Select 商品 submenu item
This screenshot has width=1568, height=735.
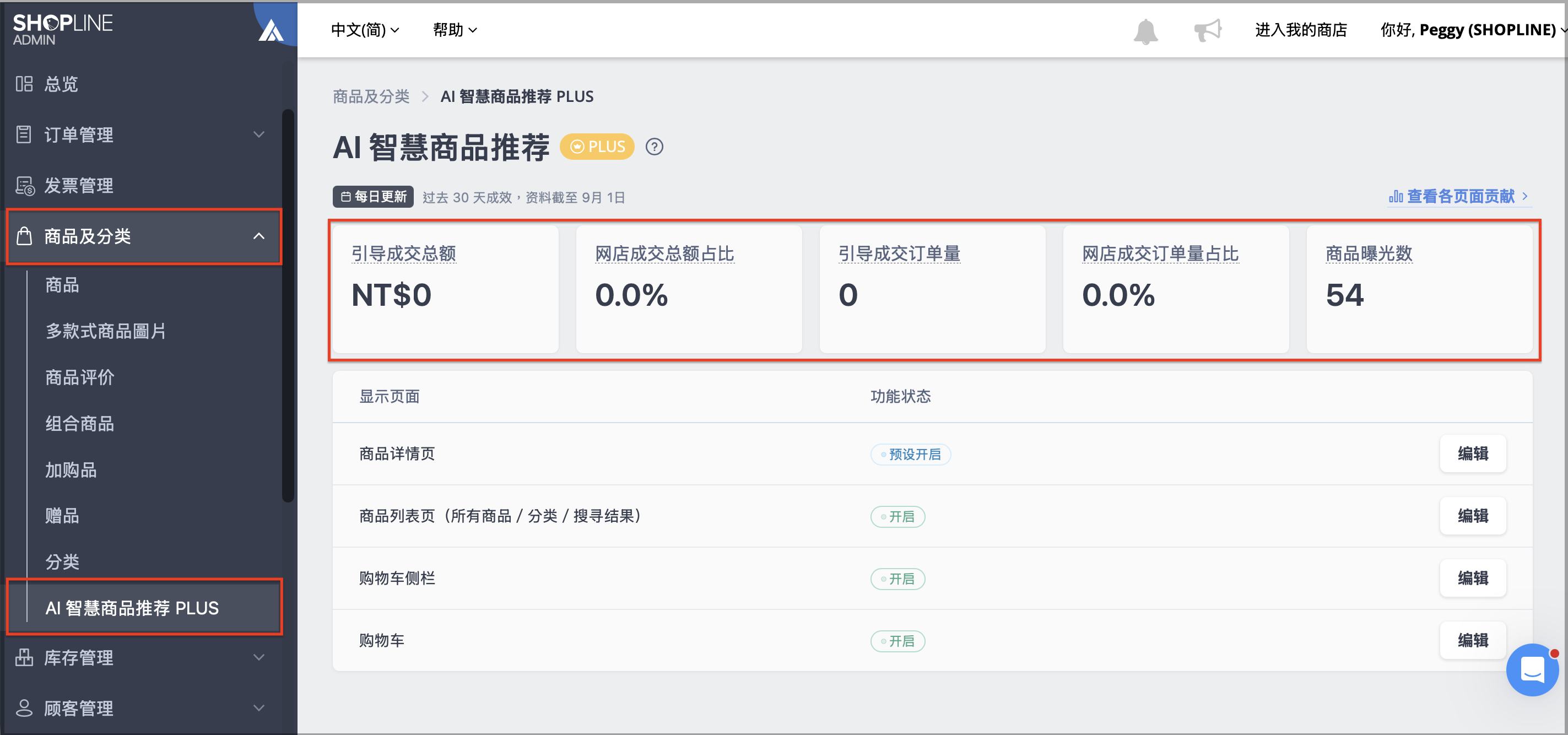(62, 285)
